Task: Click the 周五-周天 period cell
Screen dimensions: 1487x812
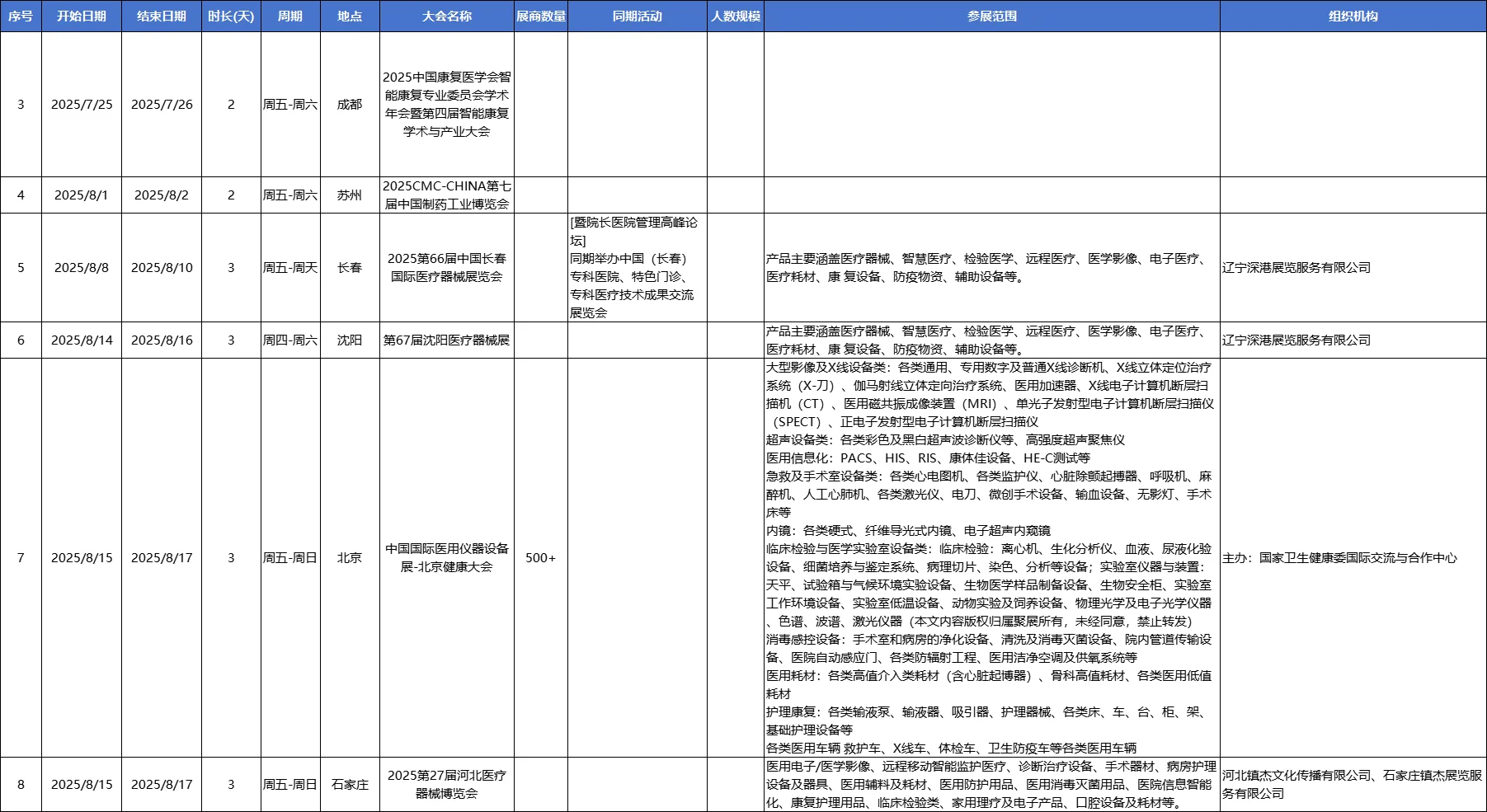Action: pos(290,268)
